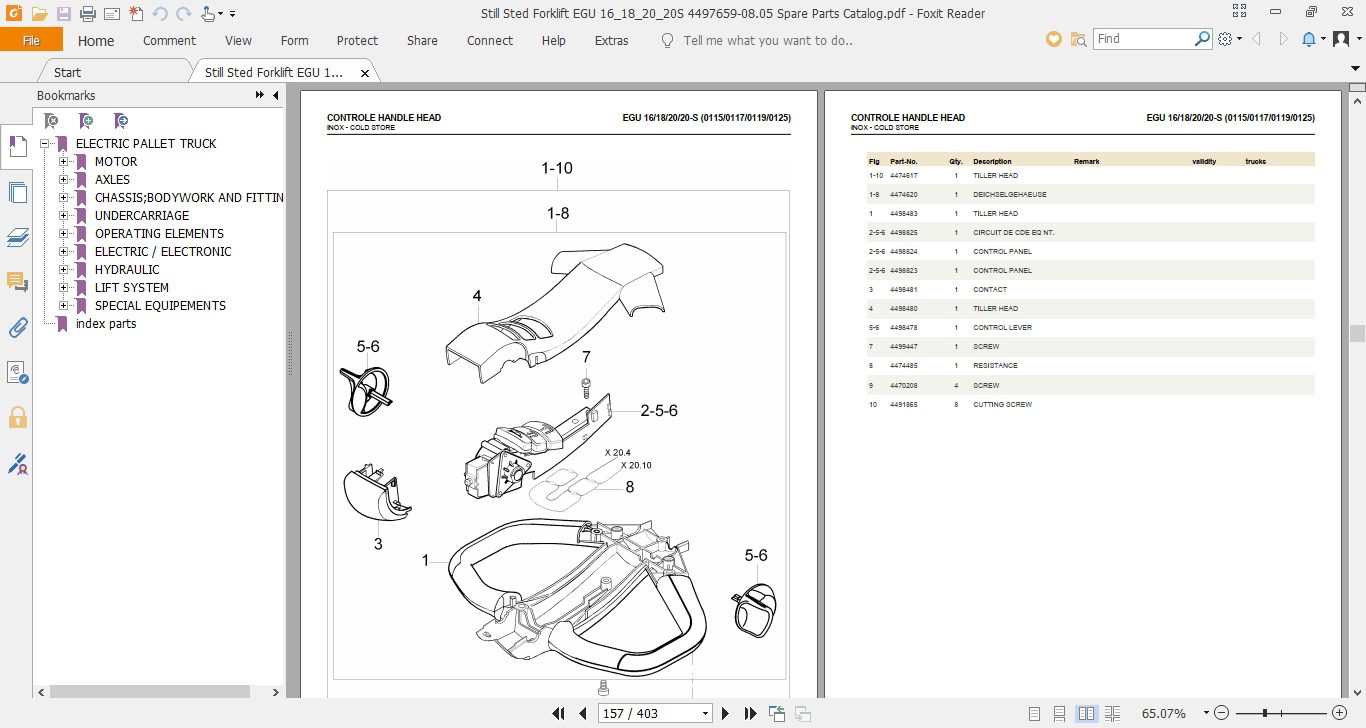Select the index parts bookmark

point(106,324)
